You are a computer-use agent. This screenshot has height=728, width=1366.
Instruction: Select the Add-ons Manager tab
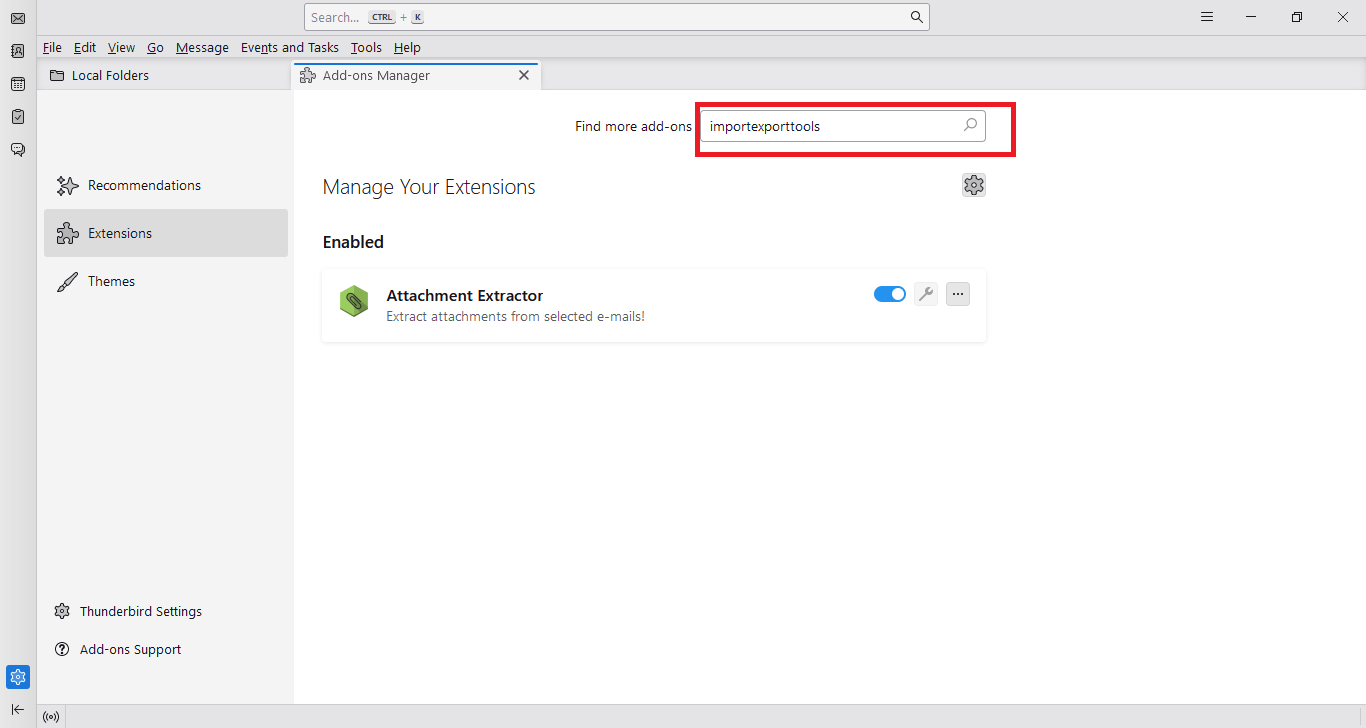pyautogui.click(x=416, y=75)
